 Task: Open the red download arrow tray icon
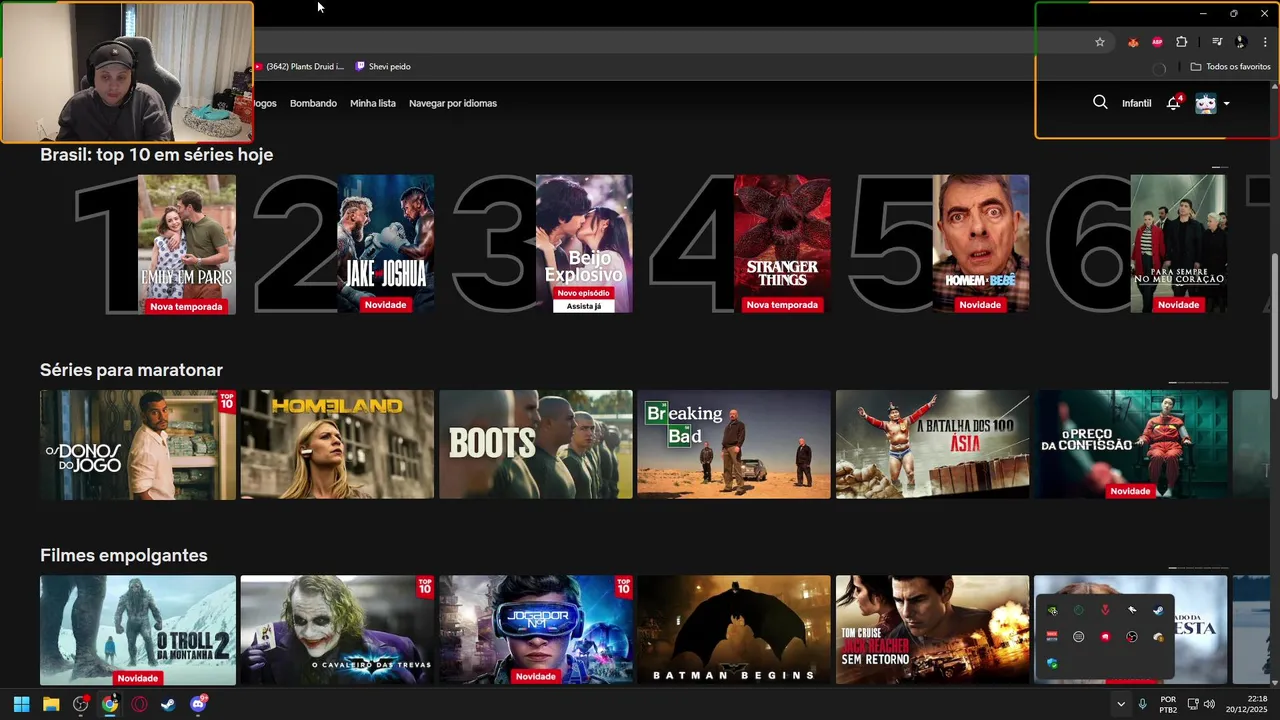tap(1105, 610)
